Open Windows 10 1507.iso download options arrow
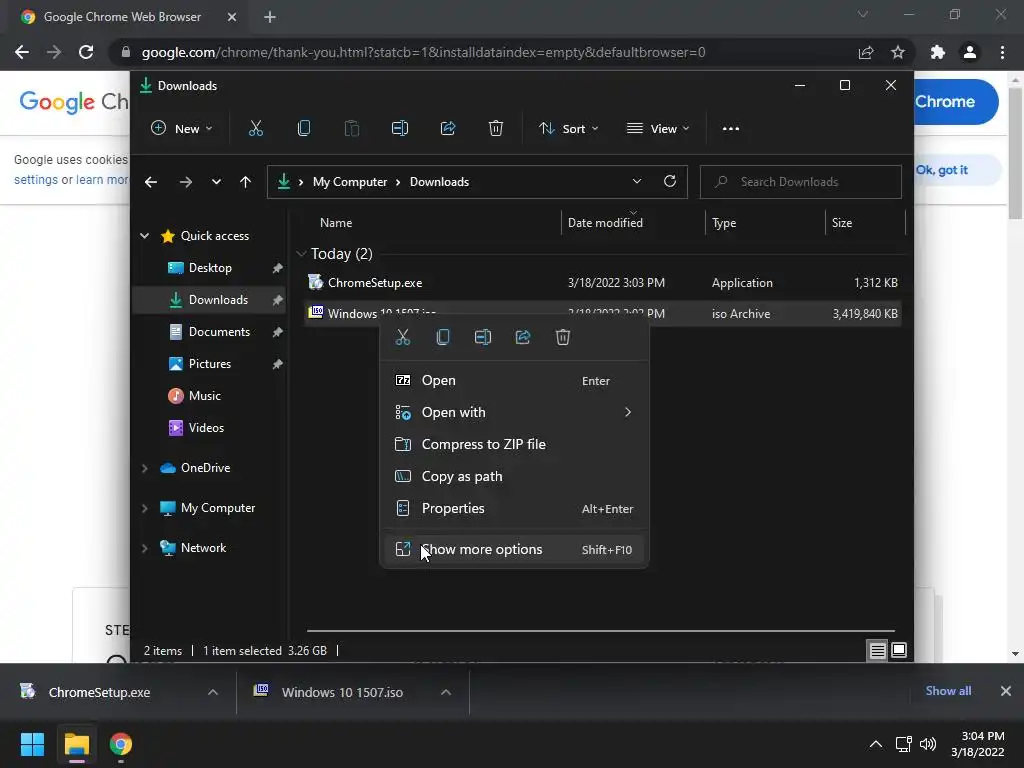 (x=446, y=692)
